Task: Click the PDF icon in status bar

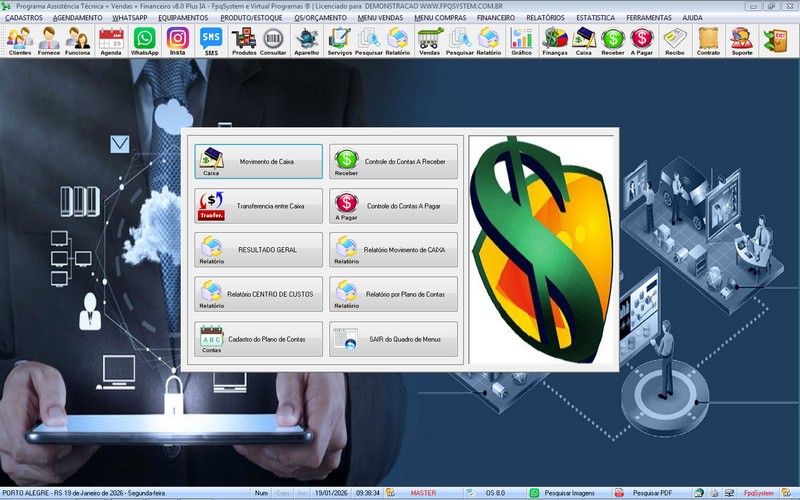Action: [x=619, y=493]
